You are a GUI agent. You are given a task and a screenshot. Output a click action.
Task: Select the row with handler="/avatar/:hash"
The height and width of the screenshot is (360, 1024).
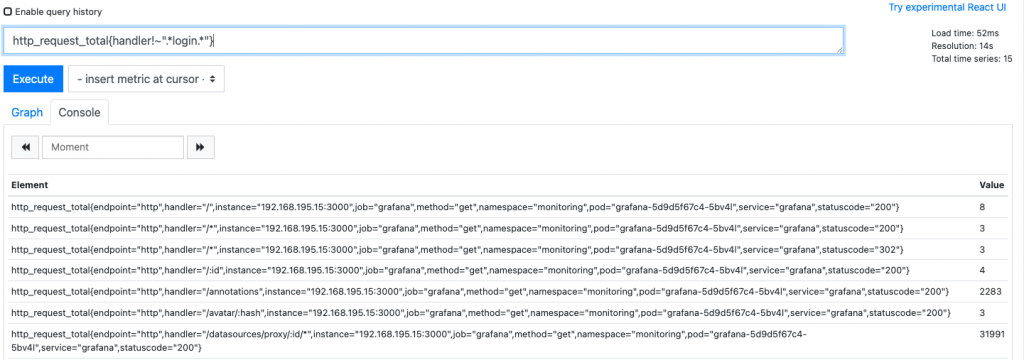[507, 312]
